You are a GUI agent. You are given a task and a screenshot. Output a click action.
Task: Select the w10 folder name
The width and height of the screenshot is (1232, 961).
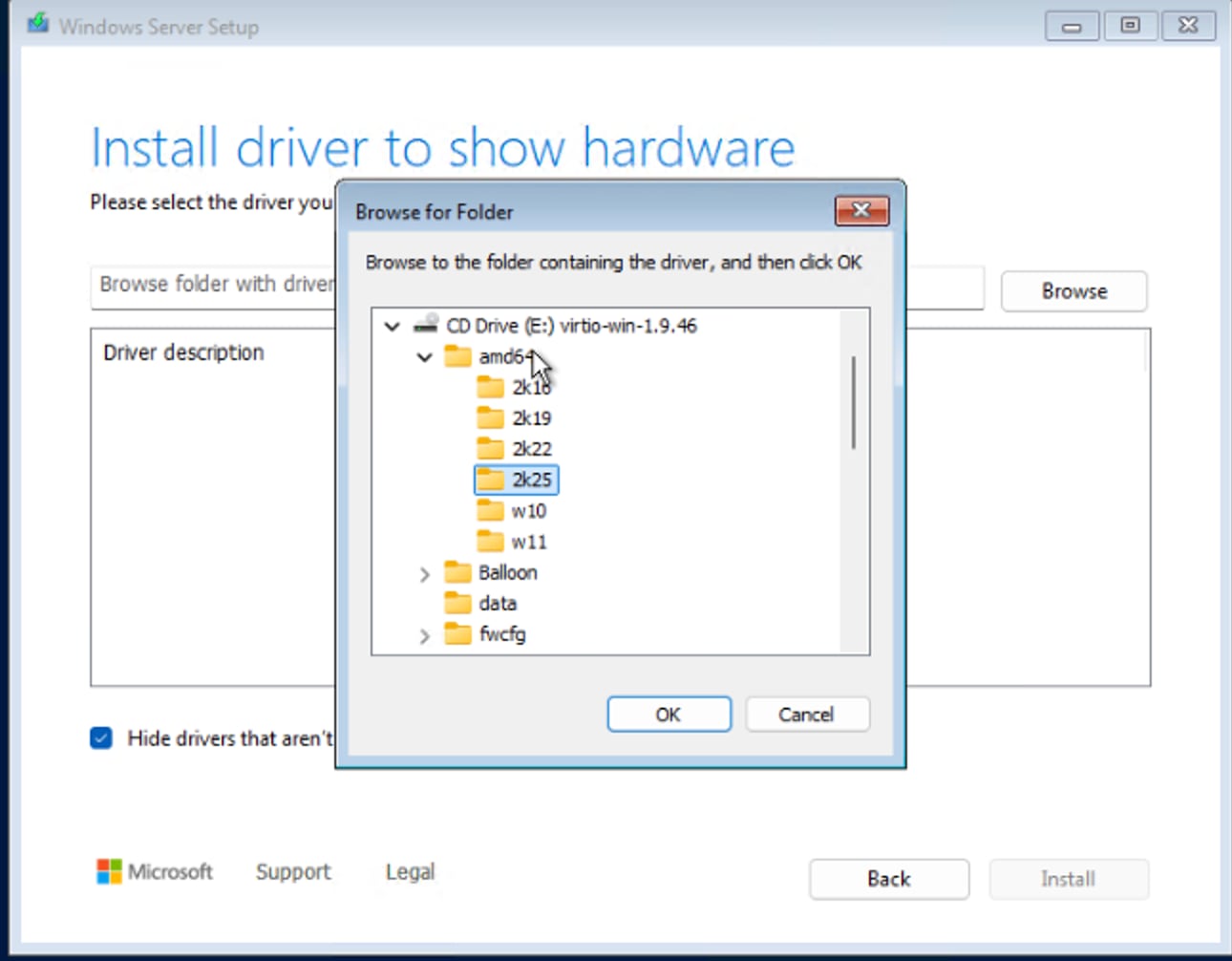click(x=529, y=510)
